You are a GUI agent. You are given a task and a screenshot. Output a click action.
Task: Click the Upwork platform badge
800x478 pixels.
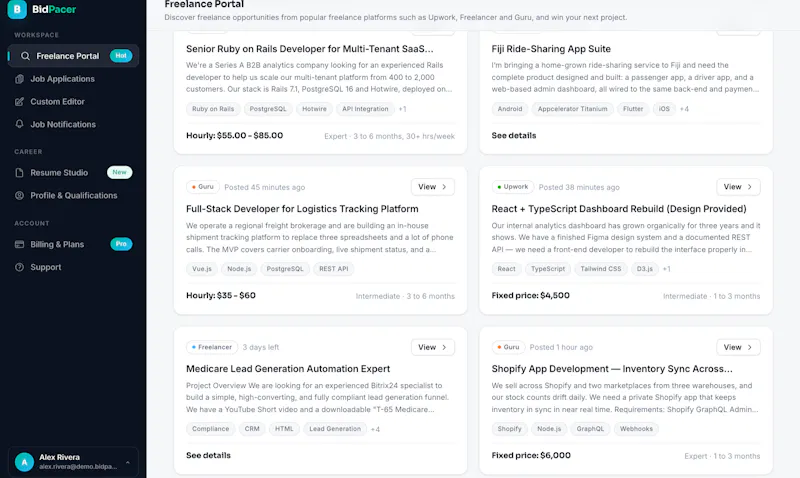pyautogui.click(x=512, y=187)
